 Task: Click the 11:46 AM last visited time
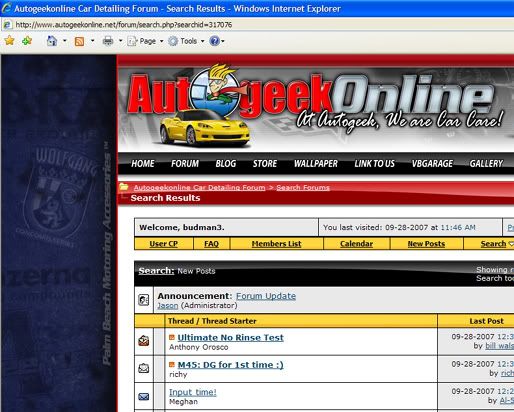pyautogui.click(x=458, y=227)
